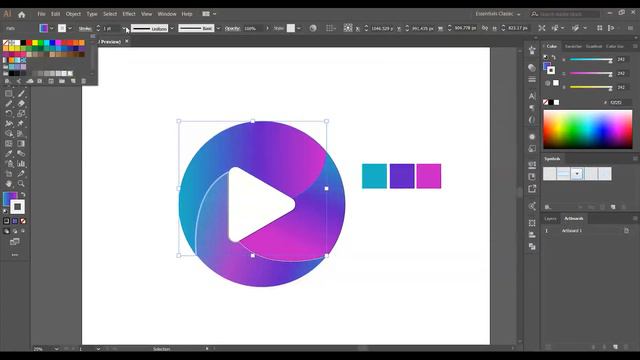Open the Uniform variable width profile dropdown
Screen dimensions: 640x360
[171, 28]
